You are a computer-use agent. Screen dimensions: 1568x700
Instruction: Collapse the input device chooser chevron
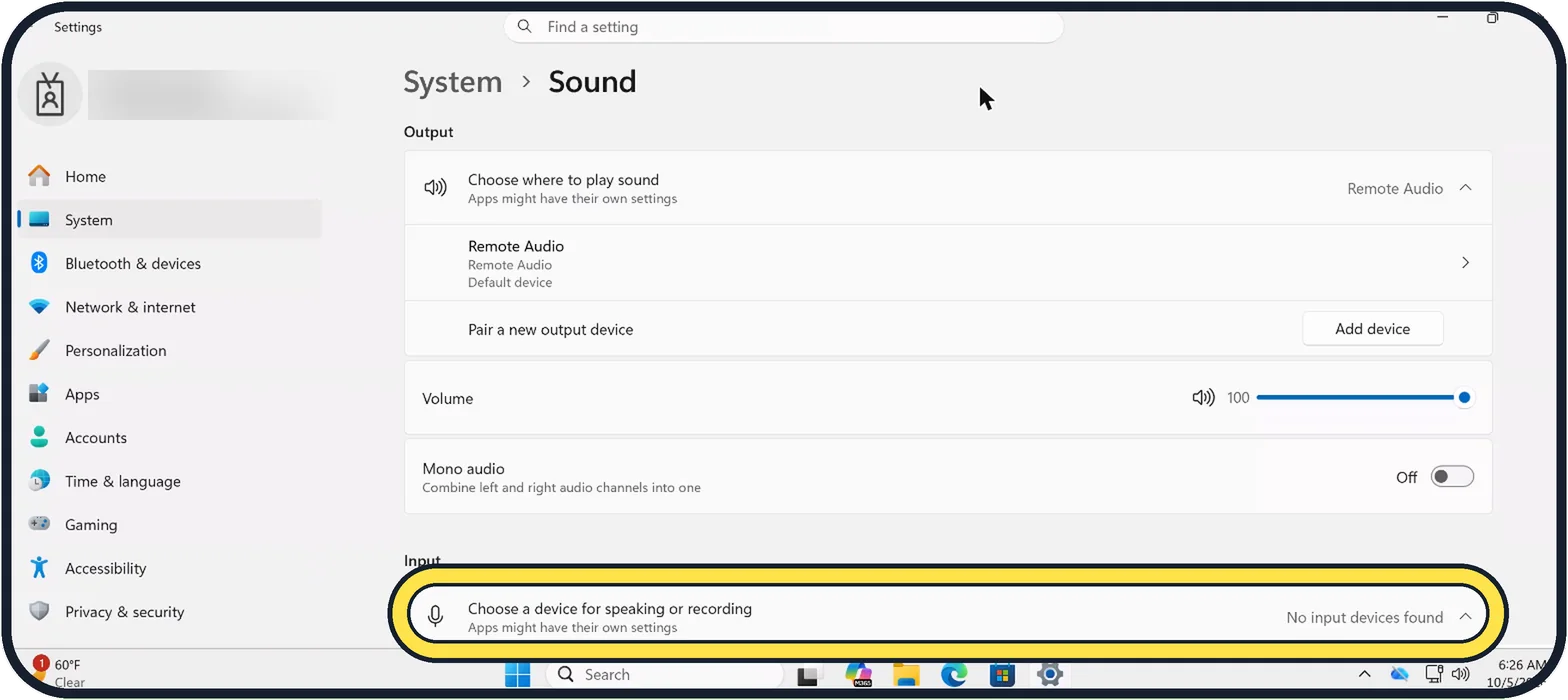click(x=1465, y=617)
